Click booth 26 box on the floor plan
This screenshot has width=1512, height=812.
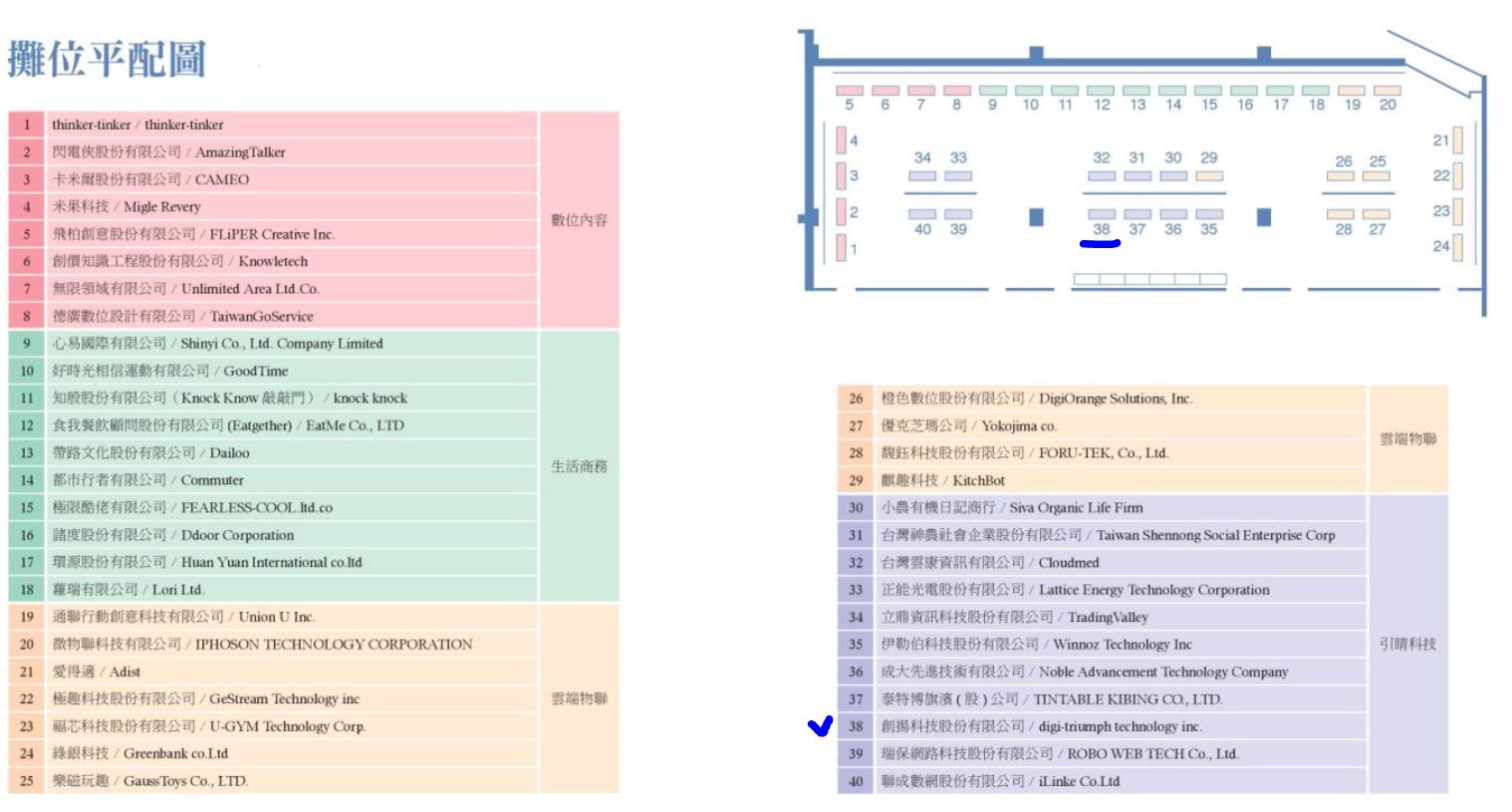pos(1340,176)
